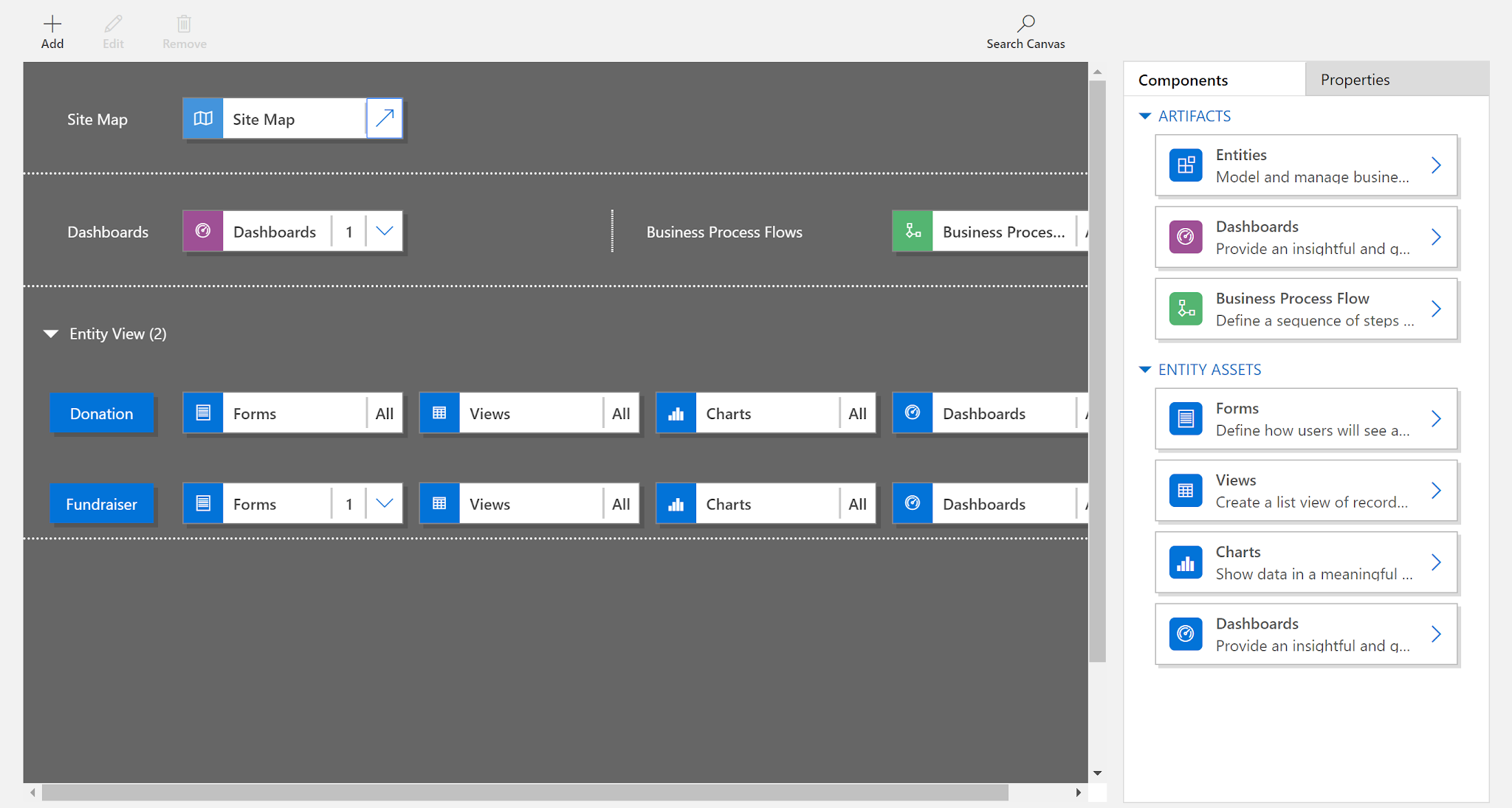Select the Views grid icon for Donation
This screenshot has height=808, width=1512.
pyautogui.click(x=439, y=412)
